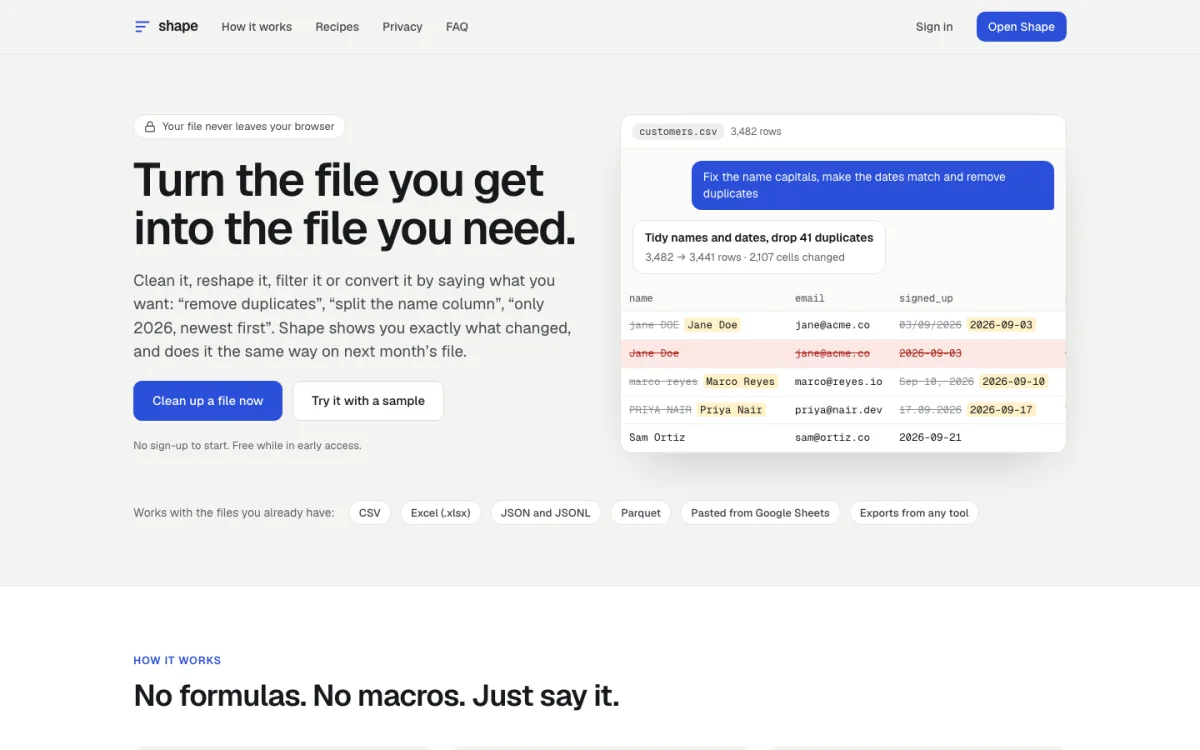Click the highlighted 'Marco Reyes' cell
Screen dimensions: 1200x750
point(740,381)
